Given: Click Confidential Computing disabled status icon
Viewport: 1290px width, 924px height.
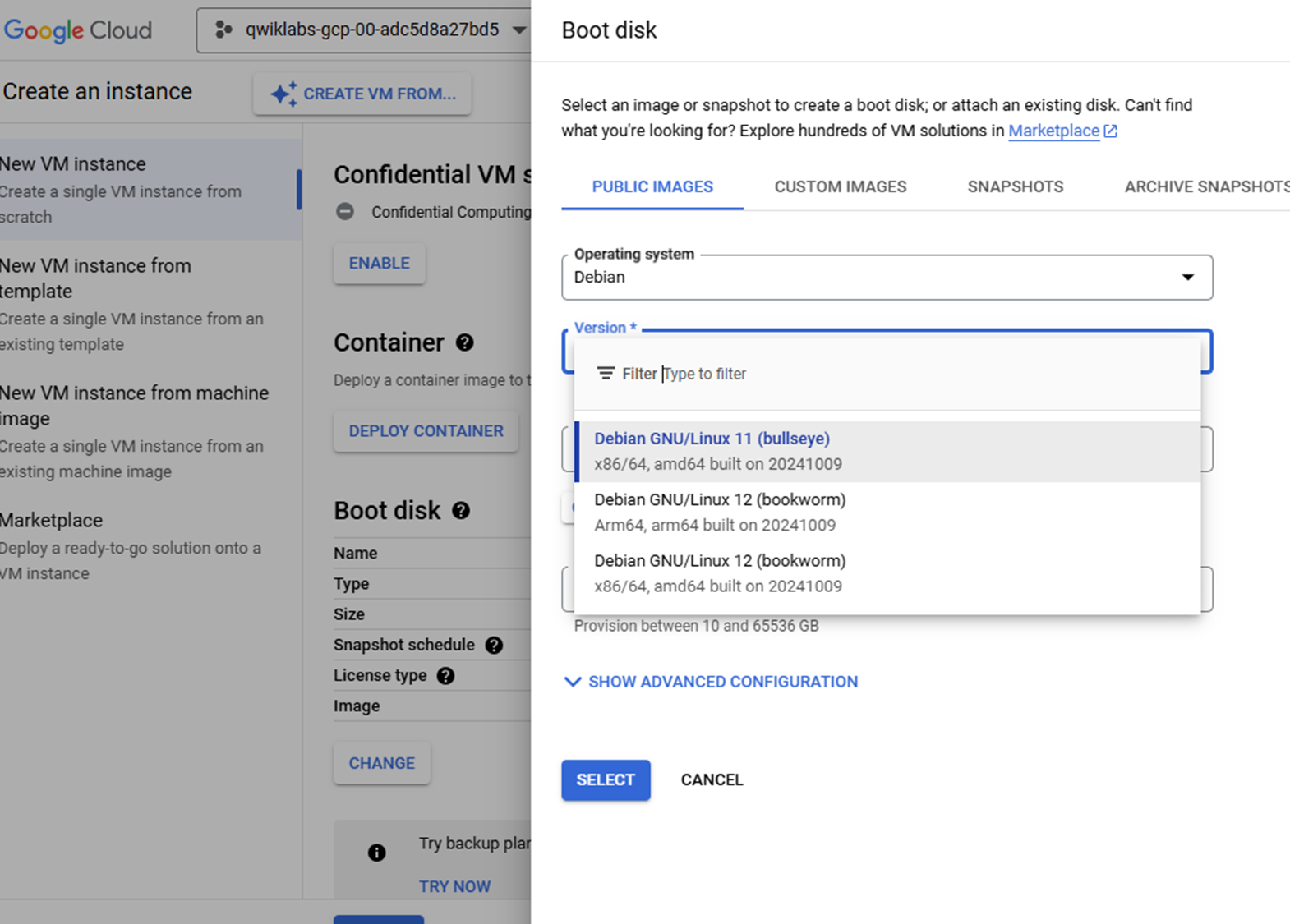Looking at the screenshot, I should pos(345,212).
